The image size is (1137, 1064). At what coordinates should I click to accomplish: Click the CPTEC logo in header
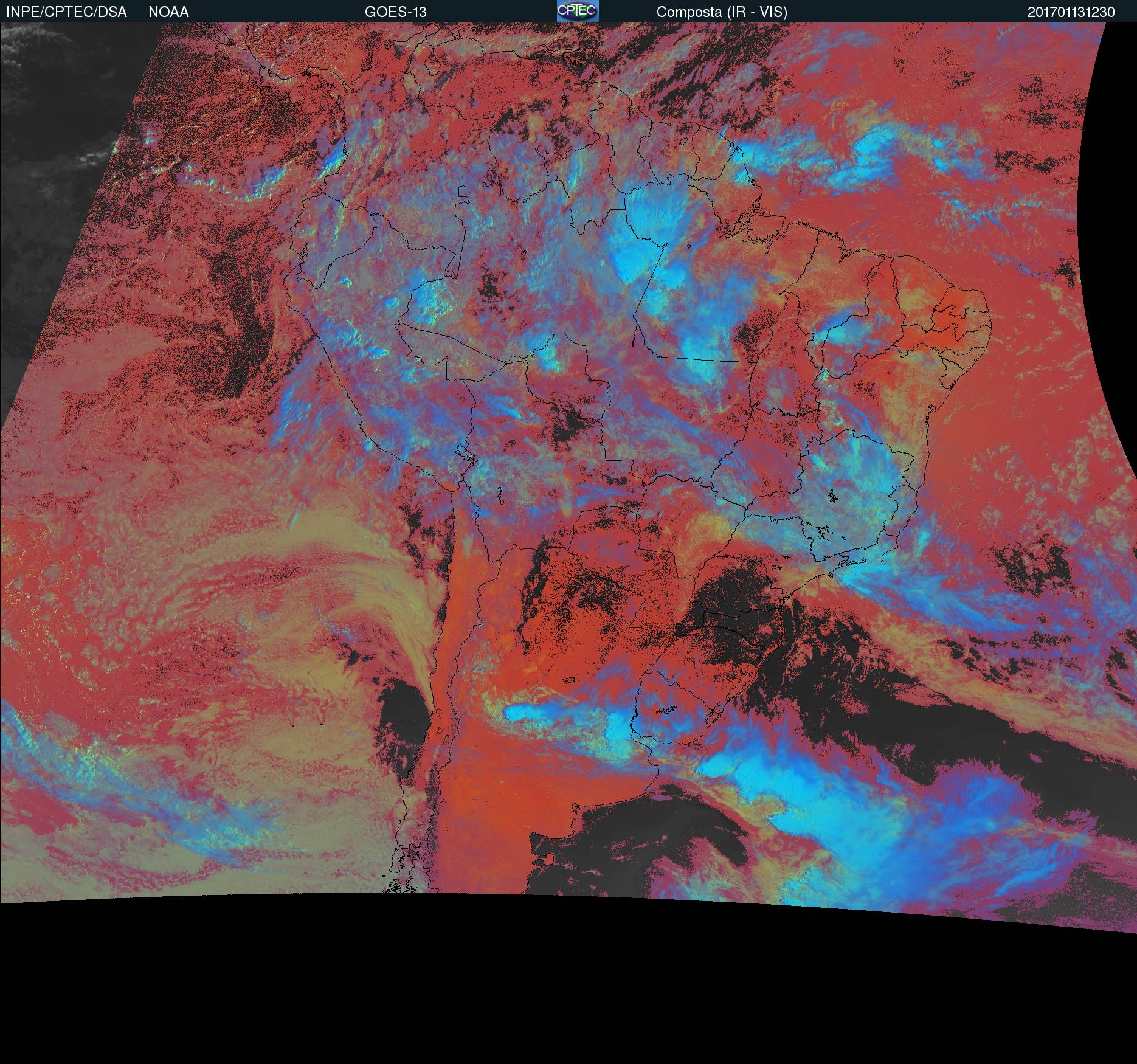[x=578, y=11]
